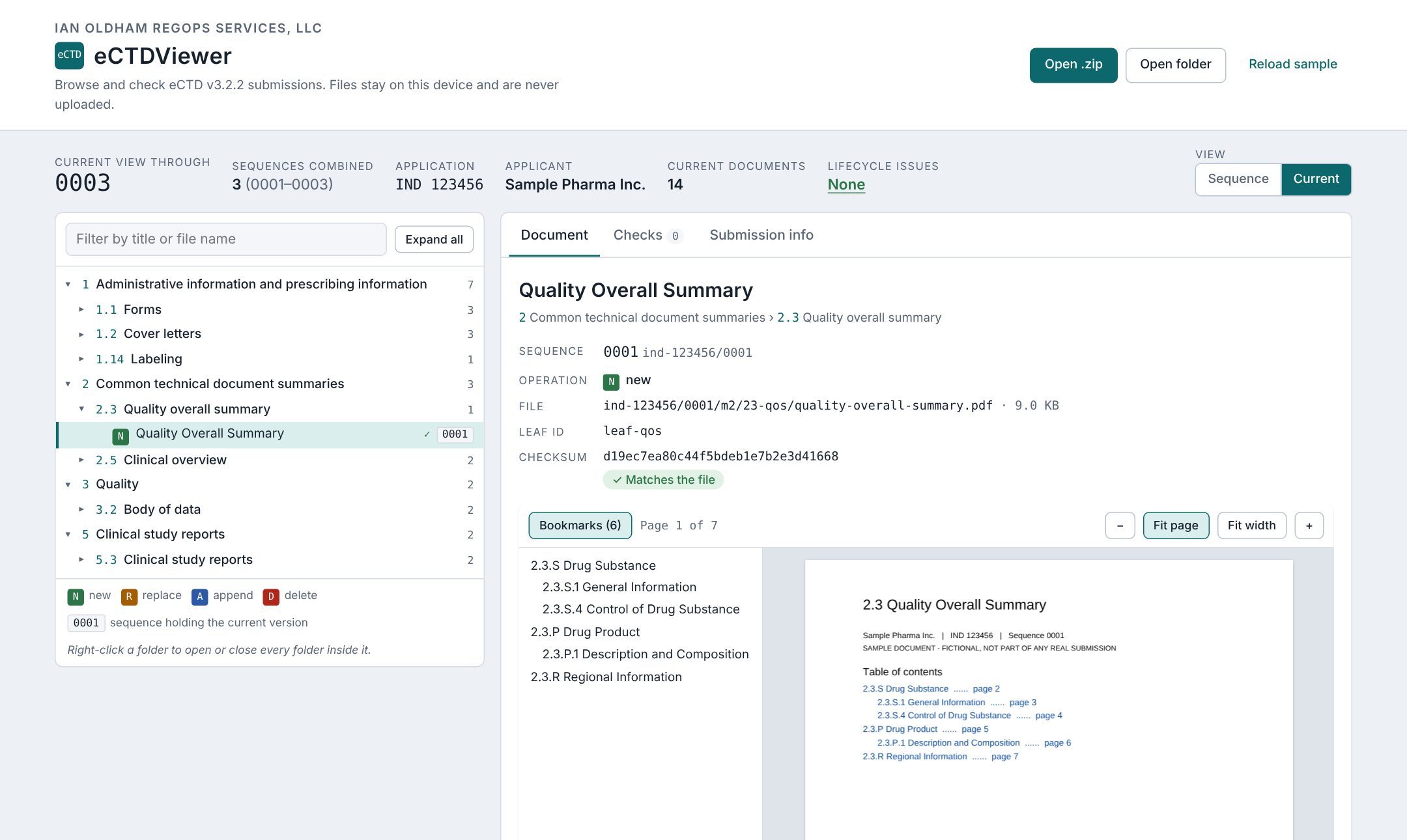Select the Quality Overall Summary tree leaf

click(270, 434)
